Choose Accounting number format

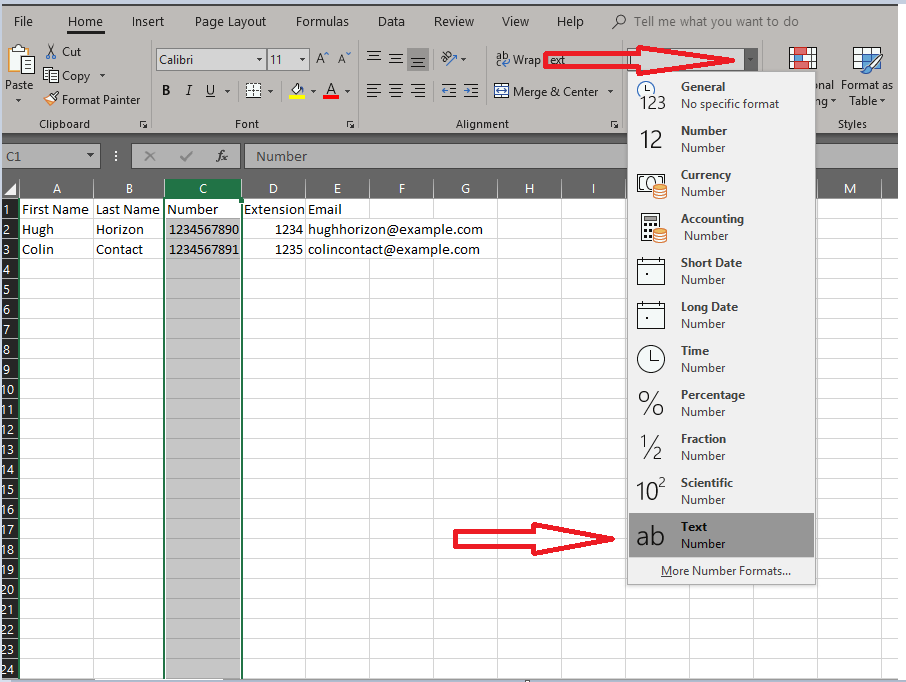[x=721, y=227]
